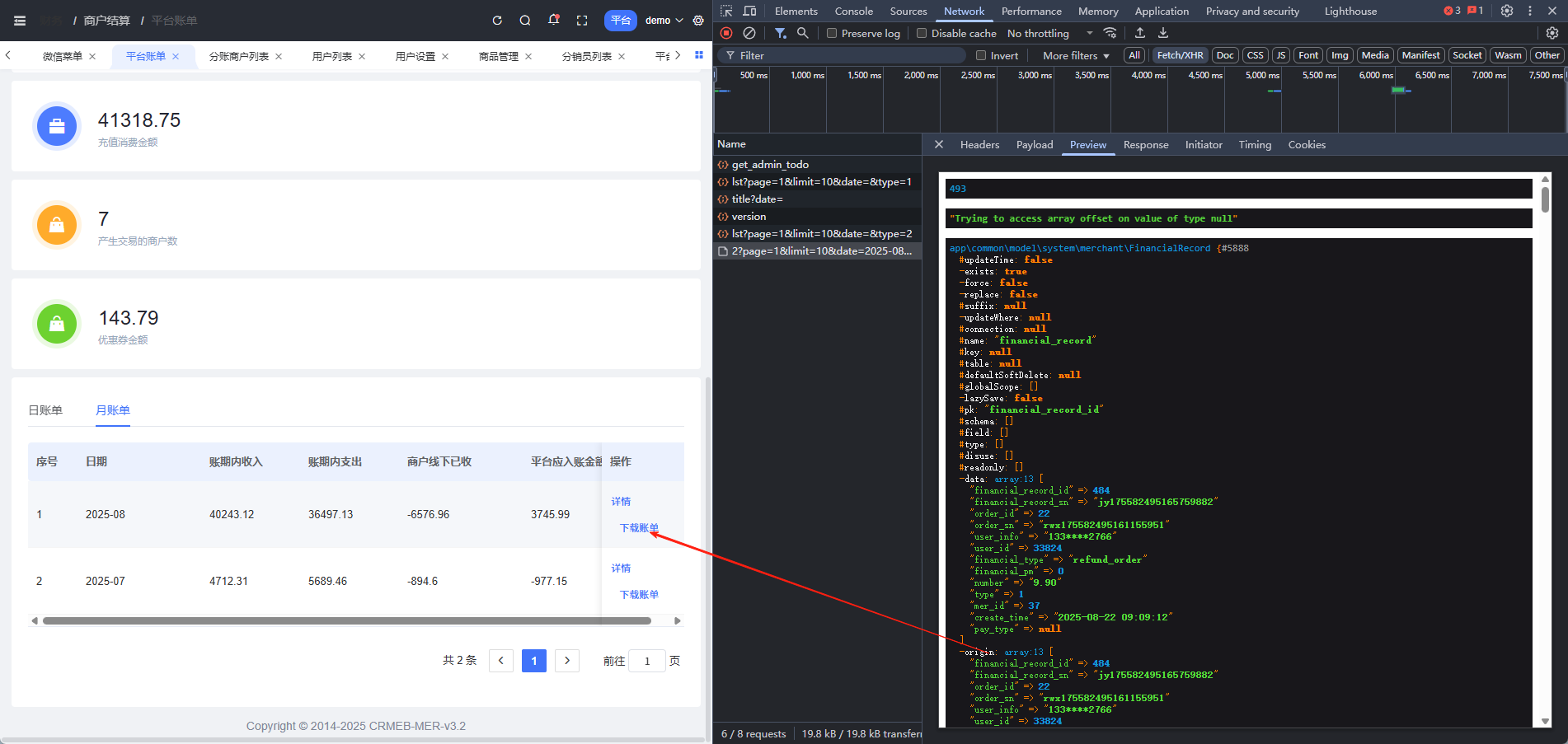Viewport: 1568px width, 744px height.
Task: Select page 1 pagination button
Action: (x=534, y=661)
